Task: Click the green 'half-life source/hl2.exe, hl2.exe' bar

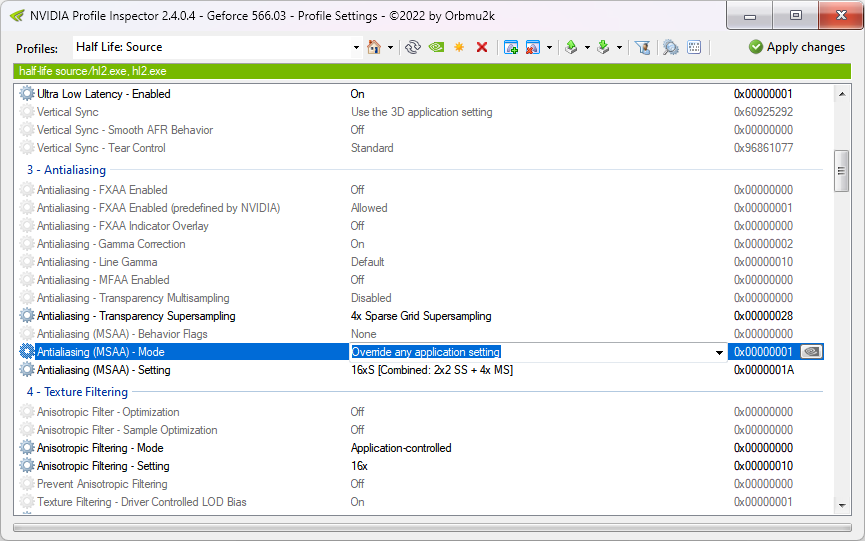Action: 432,71
